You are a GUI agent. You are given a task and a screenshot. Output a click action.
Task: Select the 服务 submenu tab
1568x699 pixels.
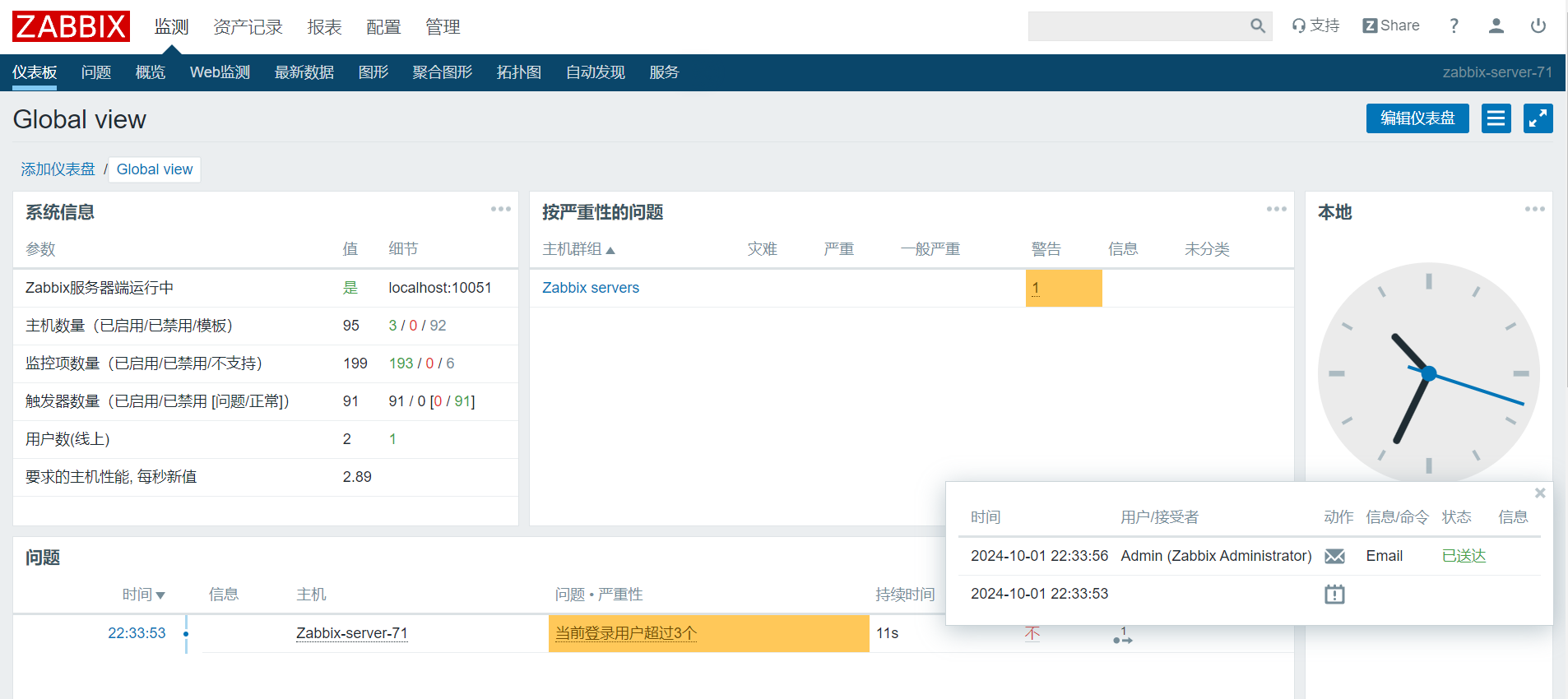(x=664, y=72)
